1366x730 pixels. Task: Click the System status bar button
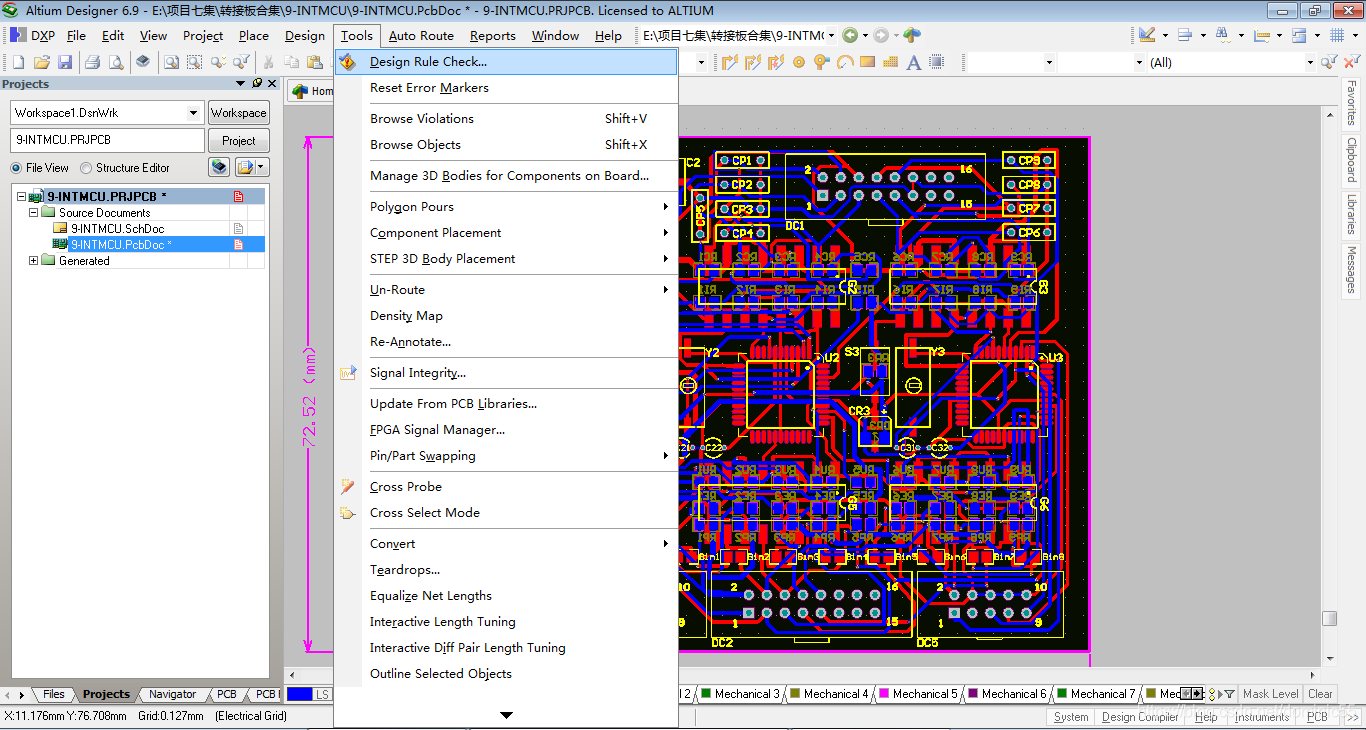pos(1071,717)
